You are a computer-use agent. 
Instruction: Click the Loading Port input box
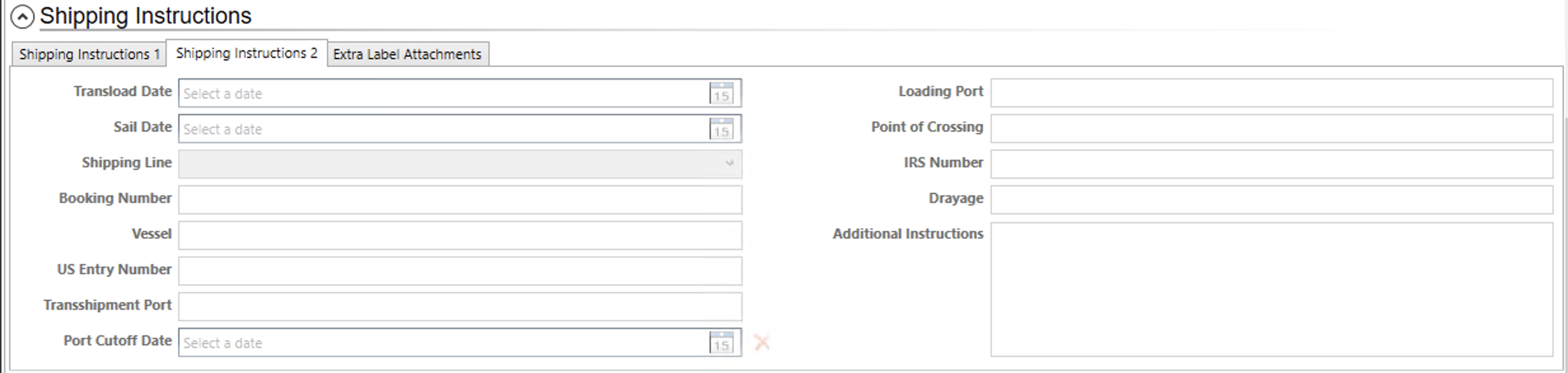(1271, 93)
